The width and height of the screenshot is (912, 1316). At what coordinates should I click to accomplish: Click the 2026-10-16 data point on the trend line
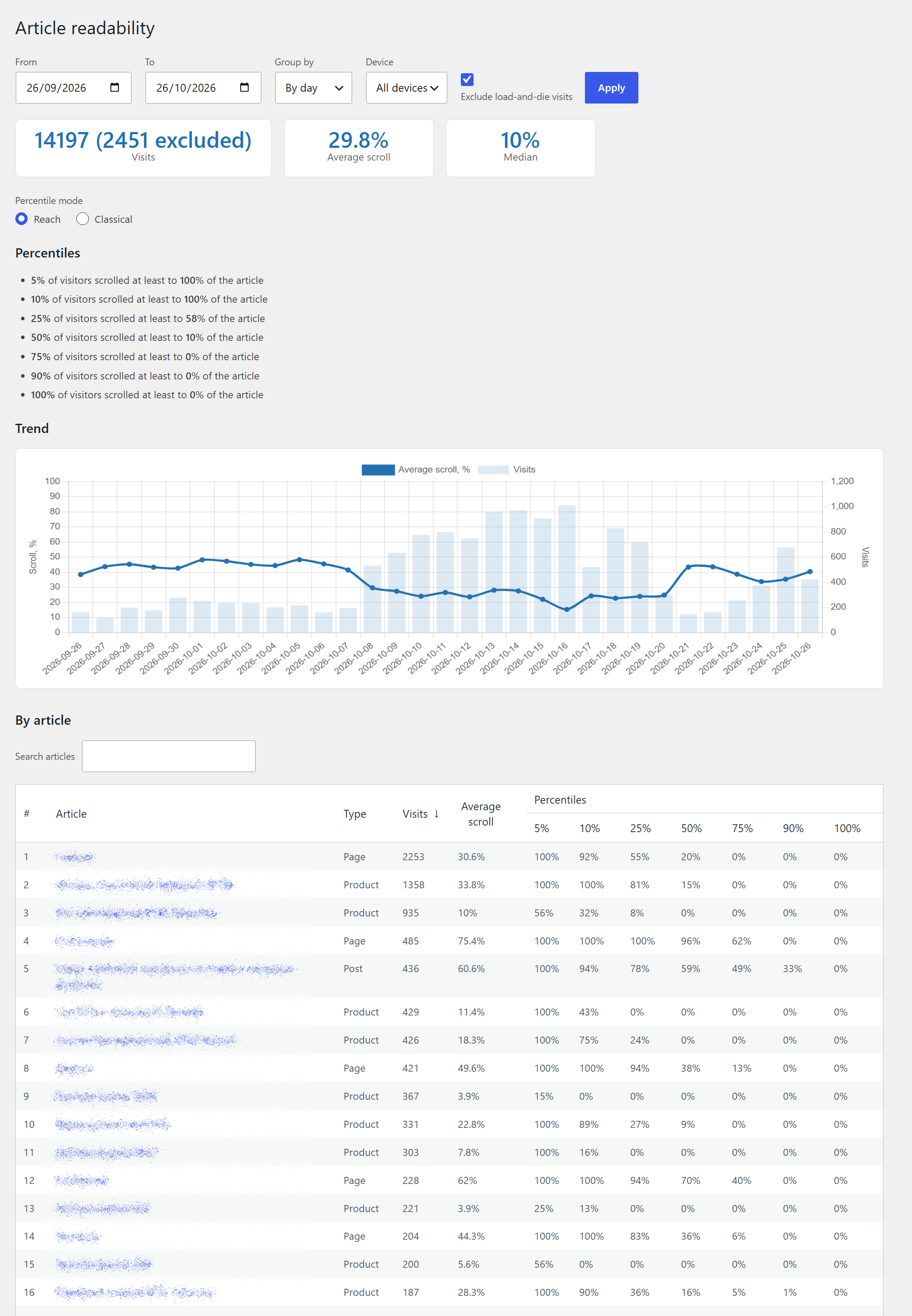tap(567, 609)
